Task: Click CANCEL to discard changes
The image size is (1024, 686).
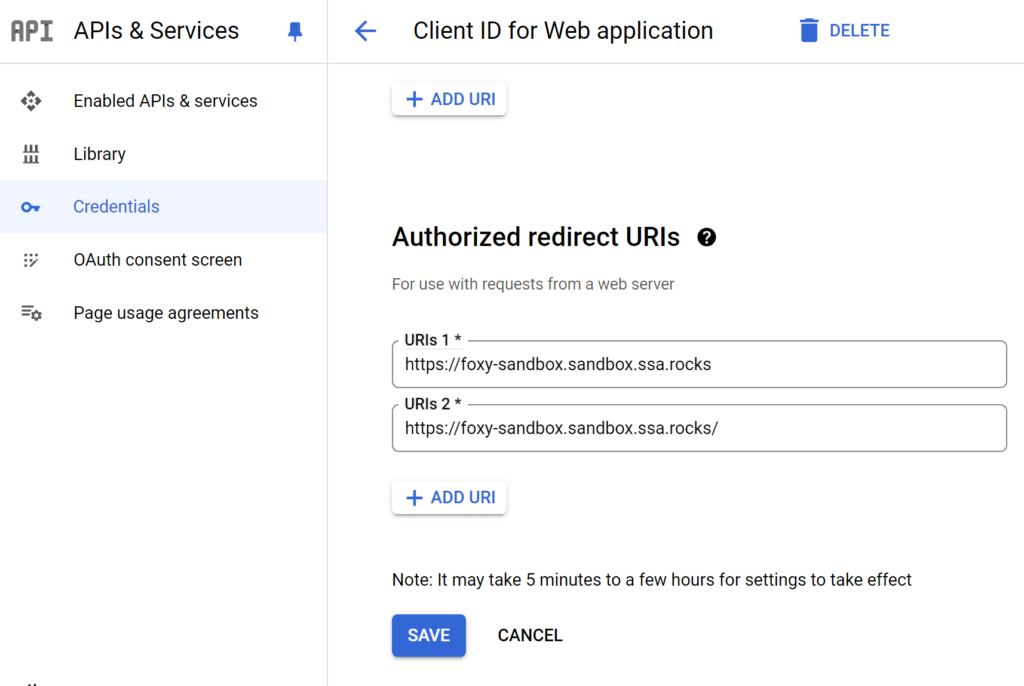Action: pyautogui.click(x=530, y=635)
